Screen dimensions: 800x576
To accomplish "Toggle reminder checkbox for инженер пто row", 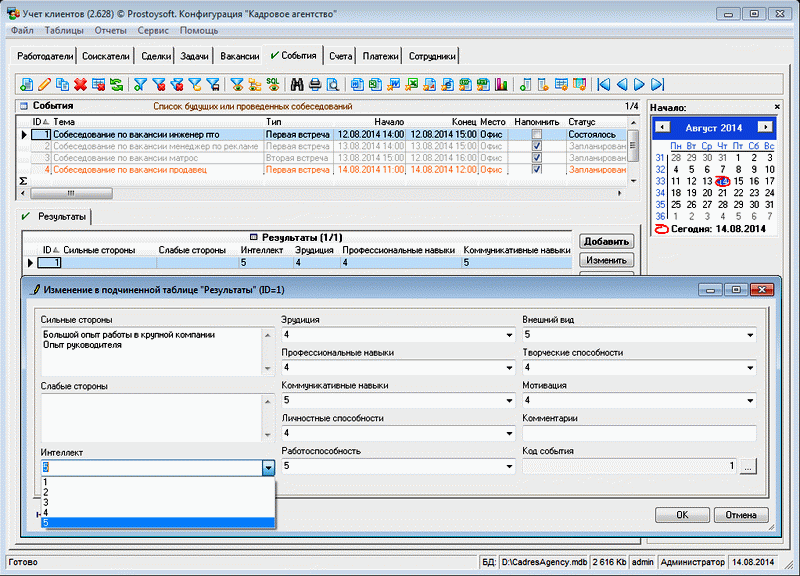I will tap(537, 134).
